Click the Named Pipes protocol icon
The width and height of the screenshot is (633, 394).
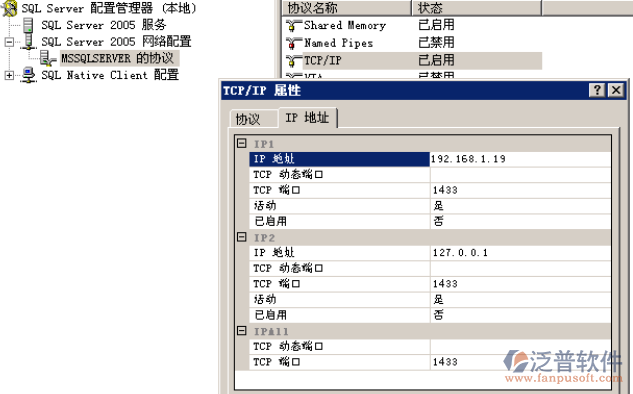(293, 43)
